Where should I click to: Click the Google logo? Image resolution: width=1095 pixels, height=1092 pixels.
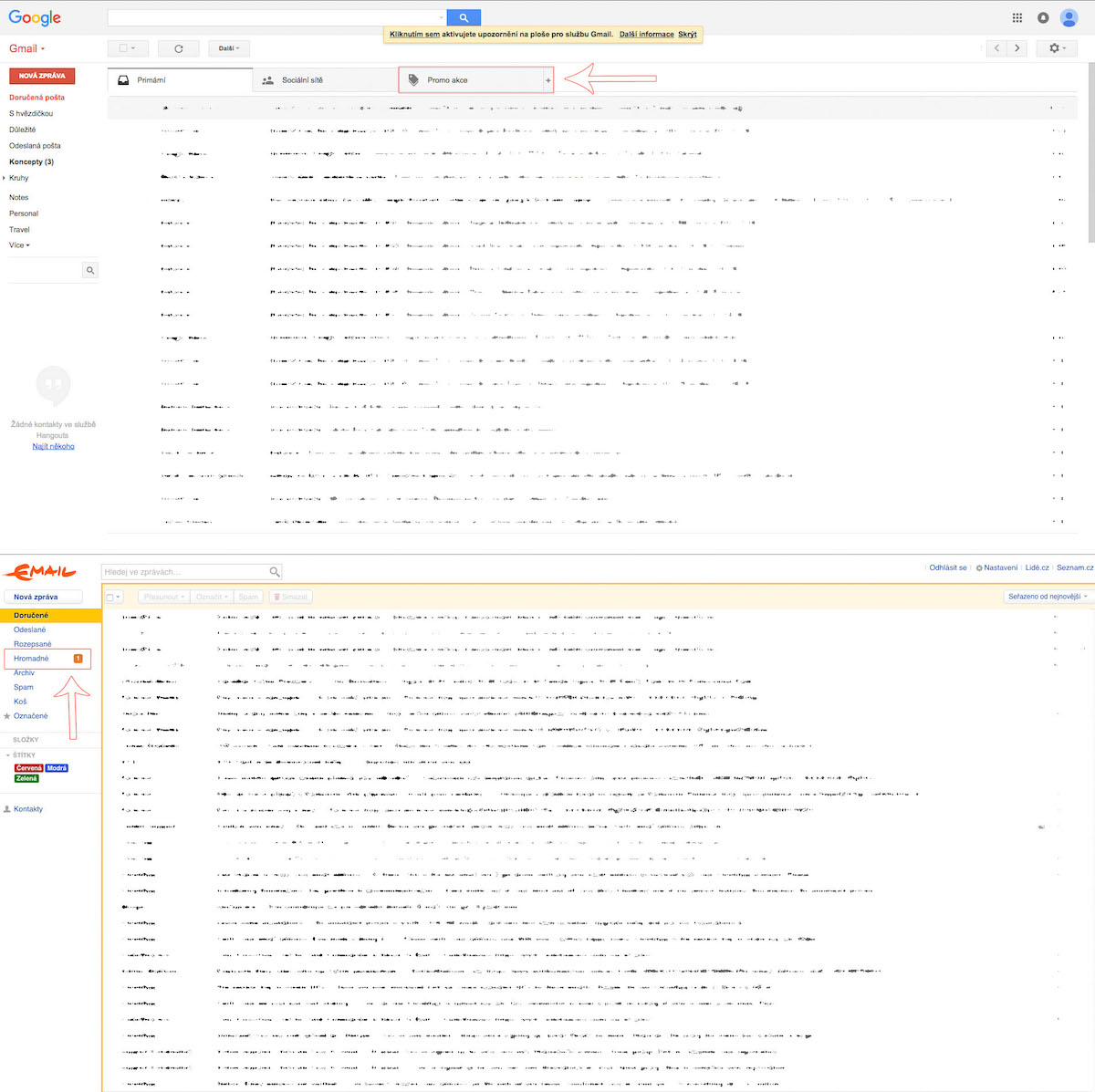35,17
